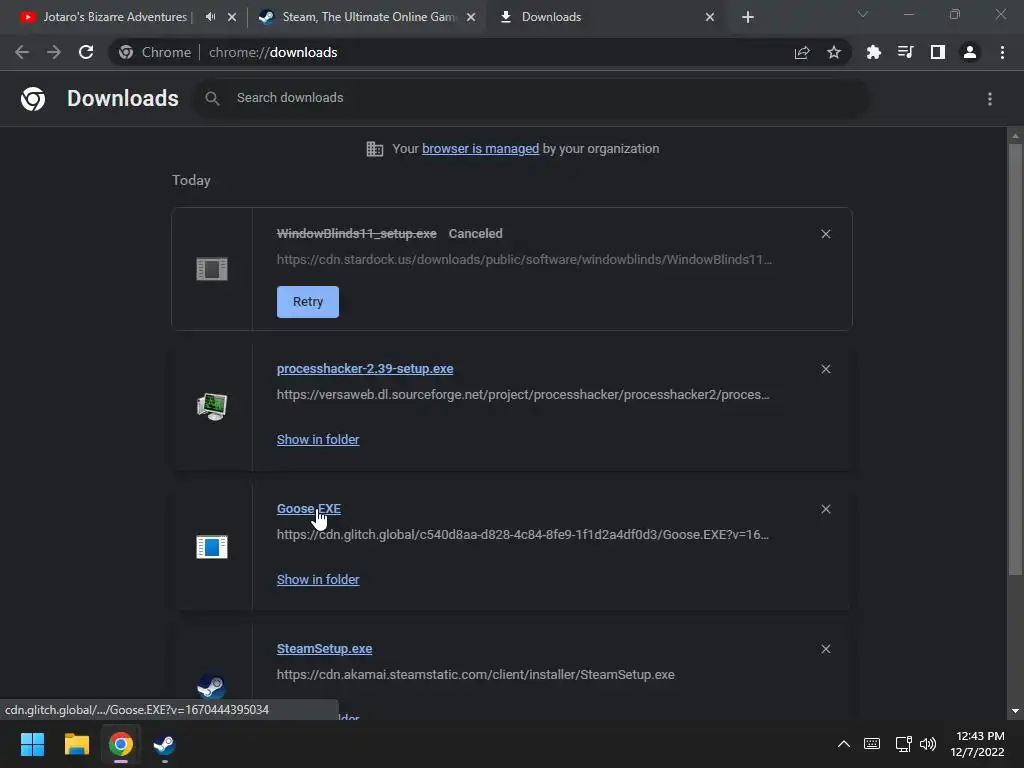Open processhacker-2.39-setup.exe file link
Screen dimensions: 1024x768
[364, 369]
